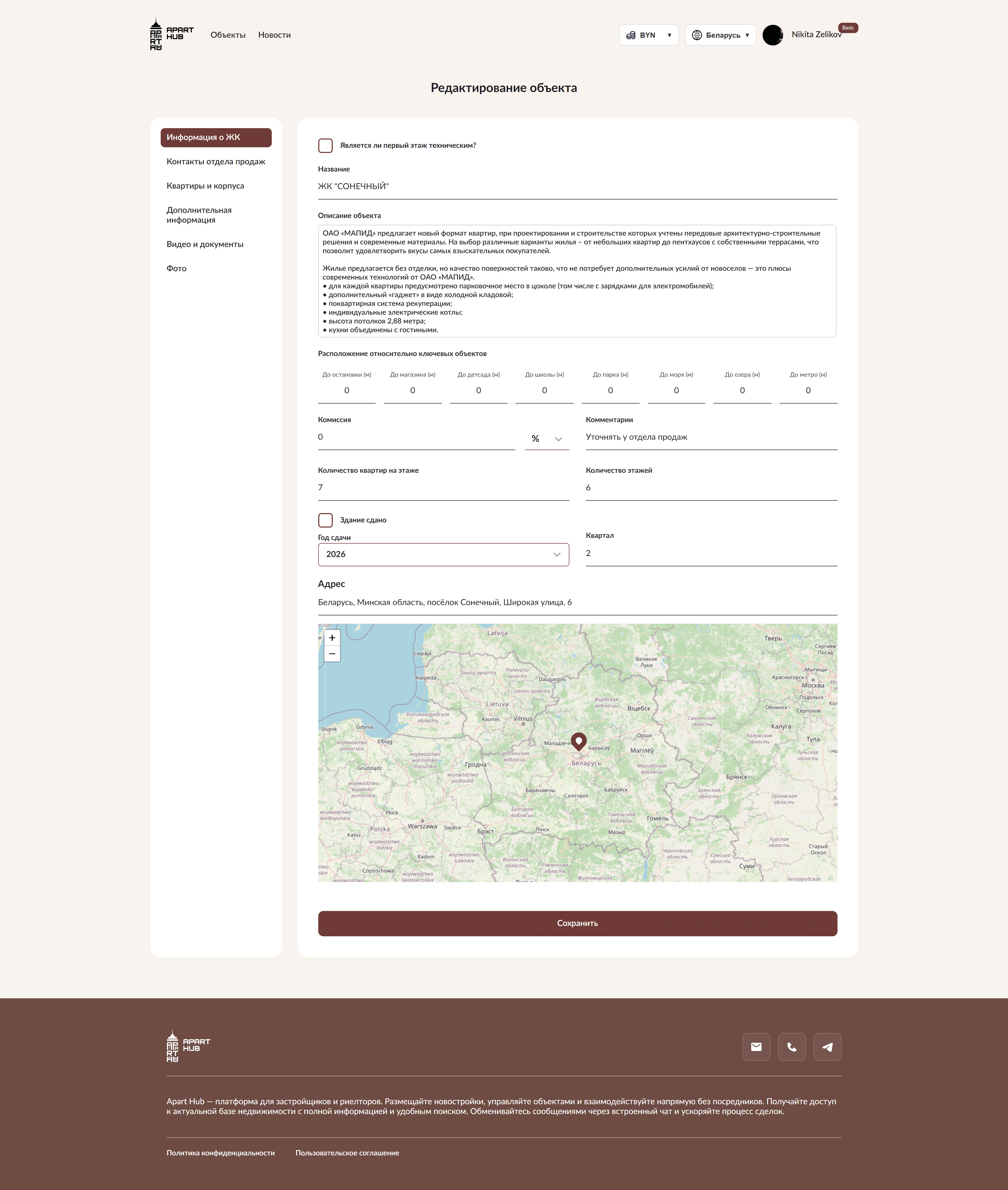Click the 'Название' input field
Image resolution: width=1008 pixels, height=1190 pixels.
pyautogui.click(x=577, y=186)
